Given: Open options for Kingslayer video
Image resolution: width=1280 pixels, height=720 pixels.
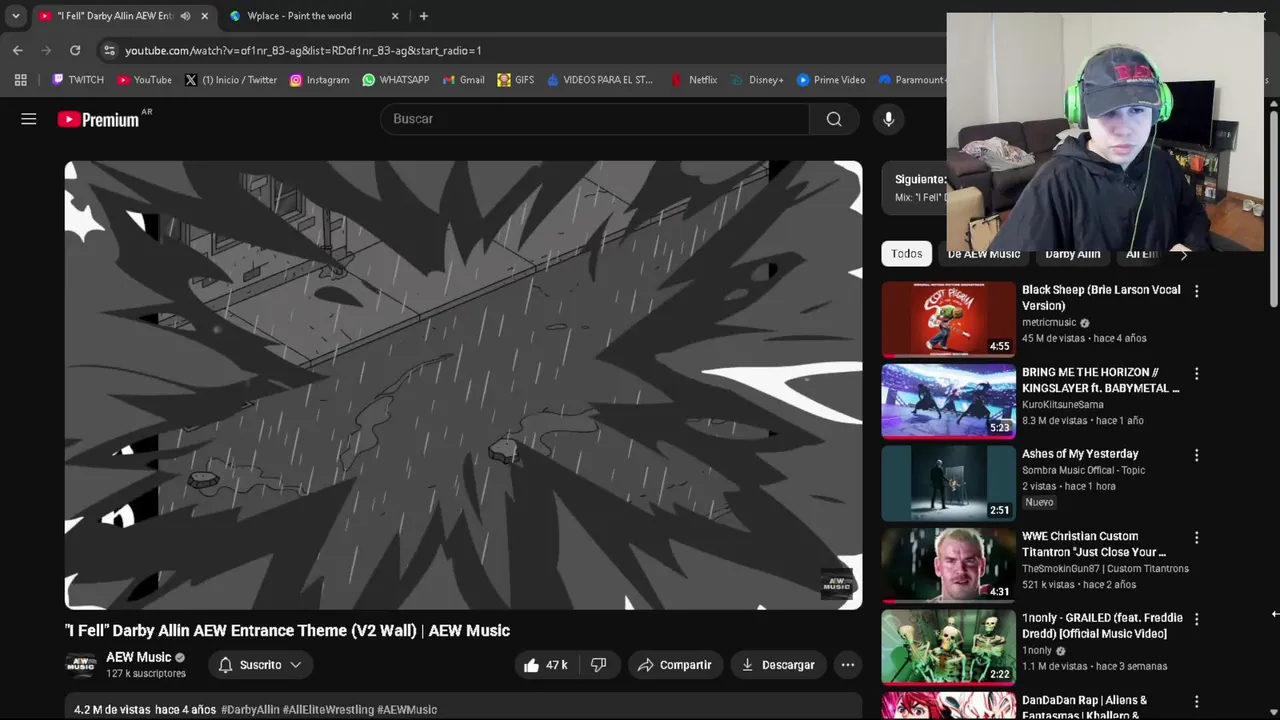Looking at the screenshot, I should pyautogui.click(x=1196, y=373).
